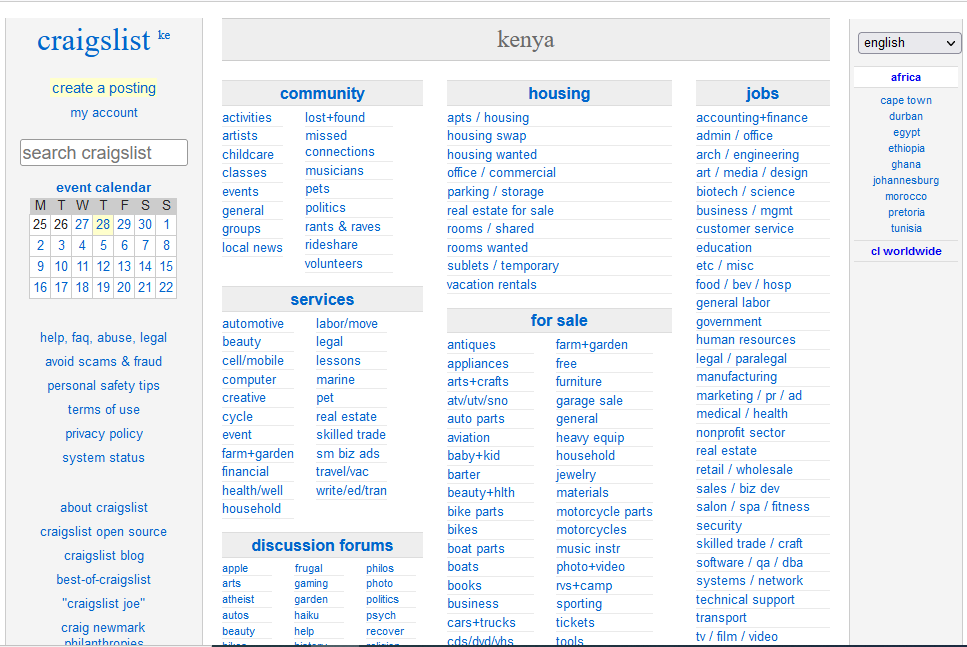Open marketing / pr / ad jobs
Image resolution: width=967 pixels, height=647 pixels.
749,396
